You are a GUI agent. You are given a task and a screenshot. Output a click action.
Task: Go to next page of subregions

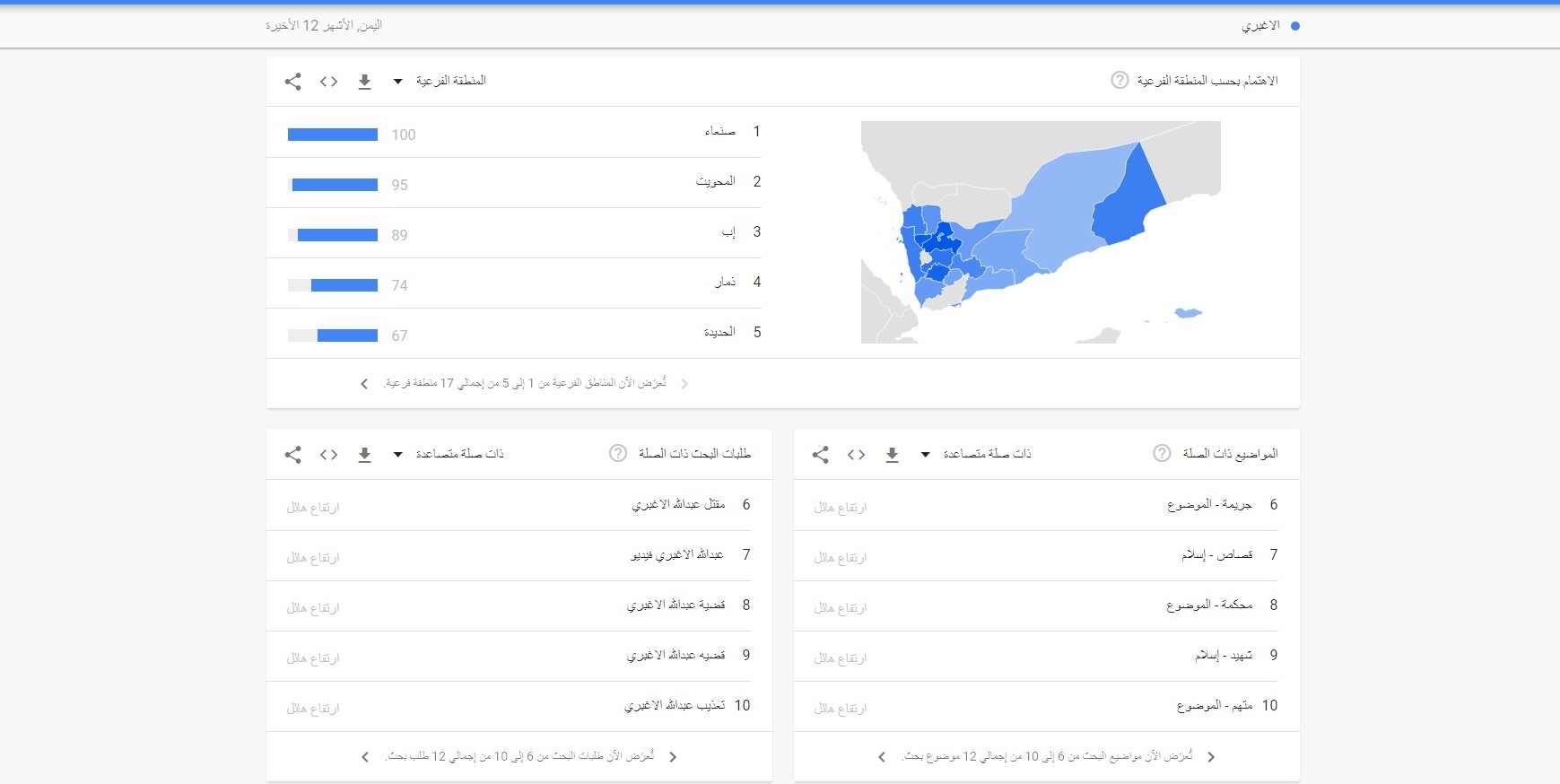coord(363,384)
